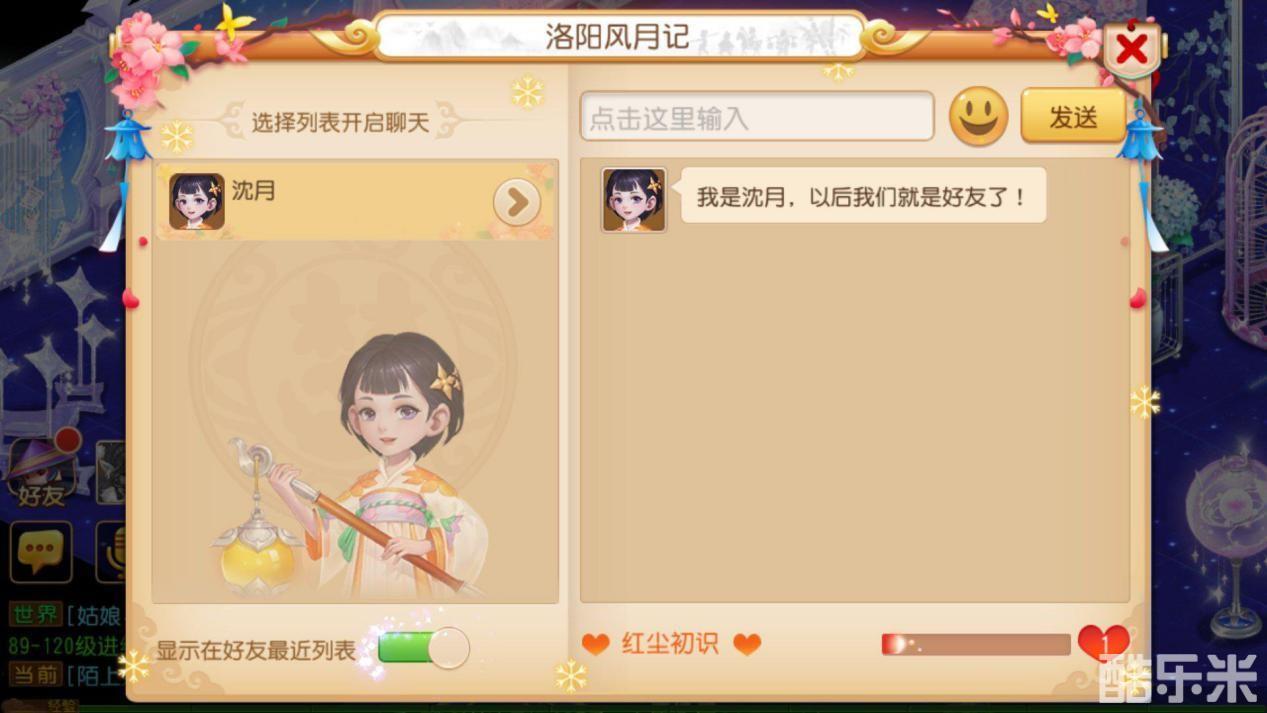Tap the microphone voice icon
Screen dimensions: 1267x713
(110, 552)
